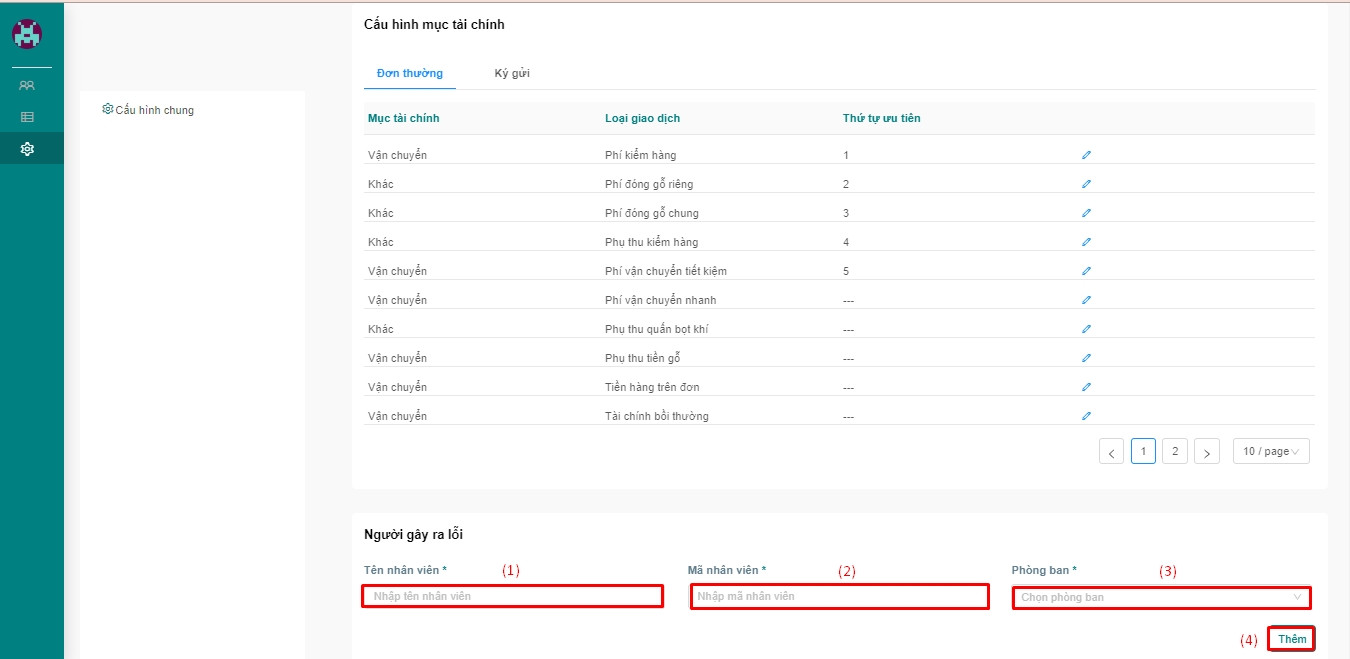Open the table list icon in sidebar
Image resolution: width=1350 pixels, height=659 pixels.
coord(27,117)
